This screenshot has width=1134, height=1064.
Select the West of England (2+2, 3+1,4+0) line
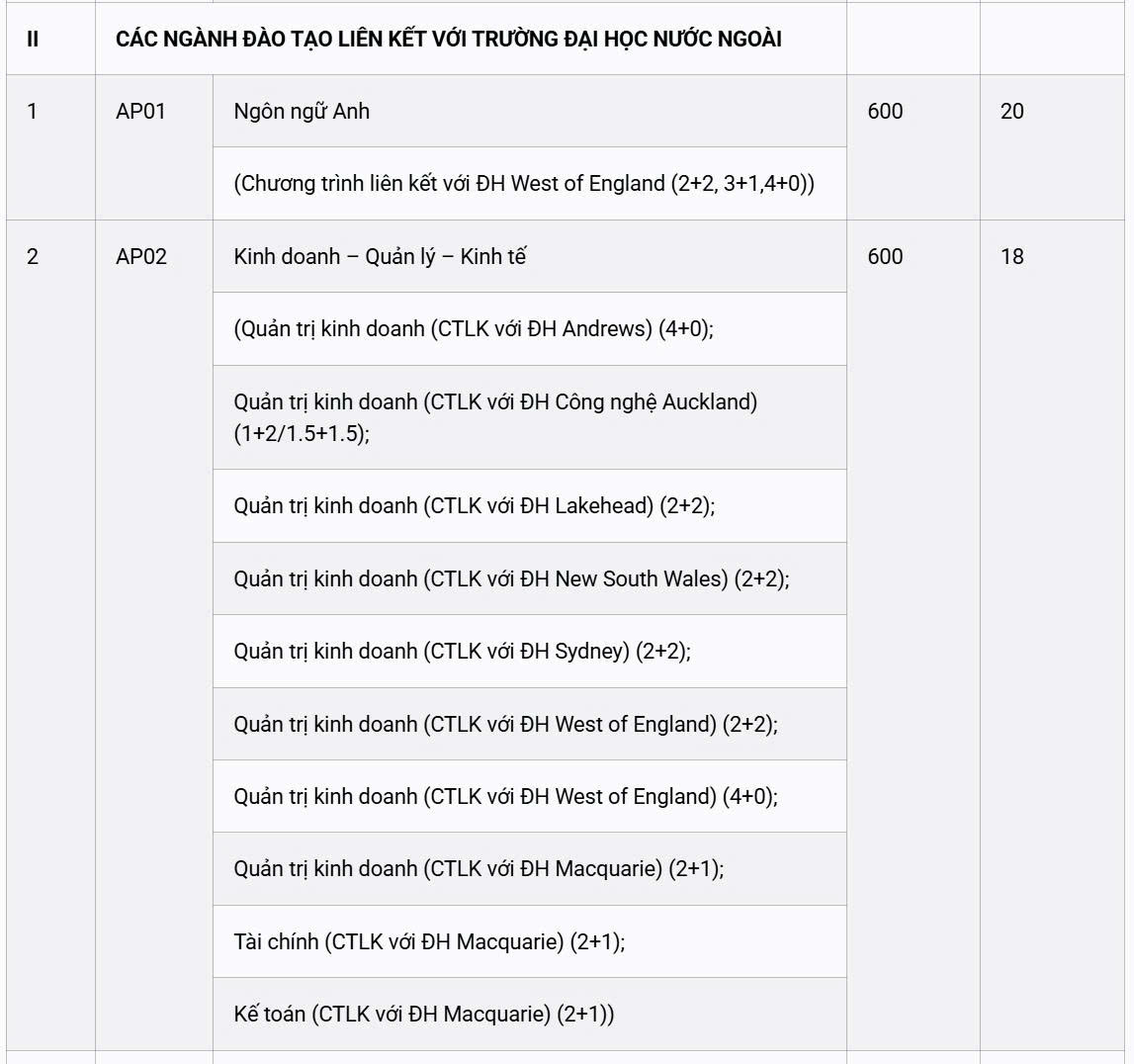pyautogui.click(x=524, y=184)
